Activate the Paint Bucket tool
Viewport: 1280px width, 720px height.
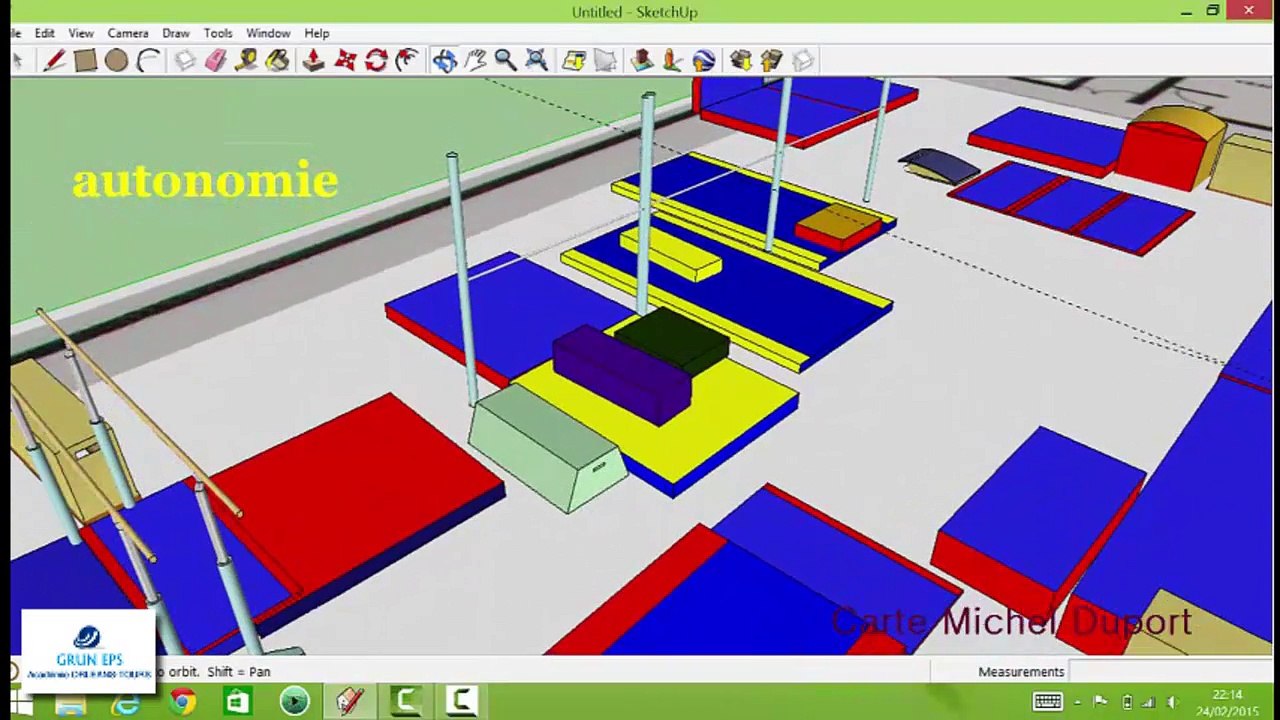click(278, 61)
